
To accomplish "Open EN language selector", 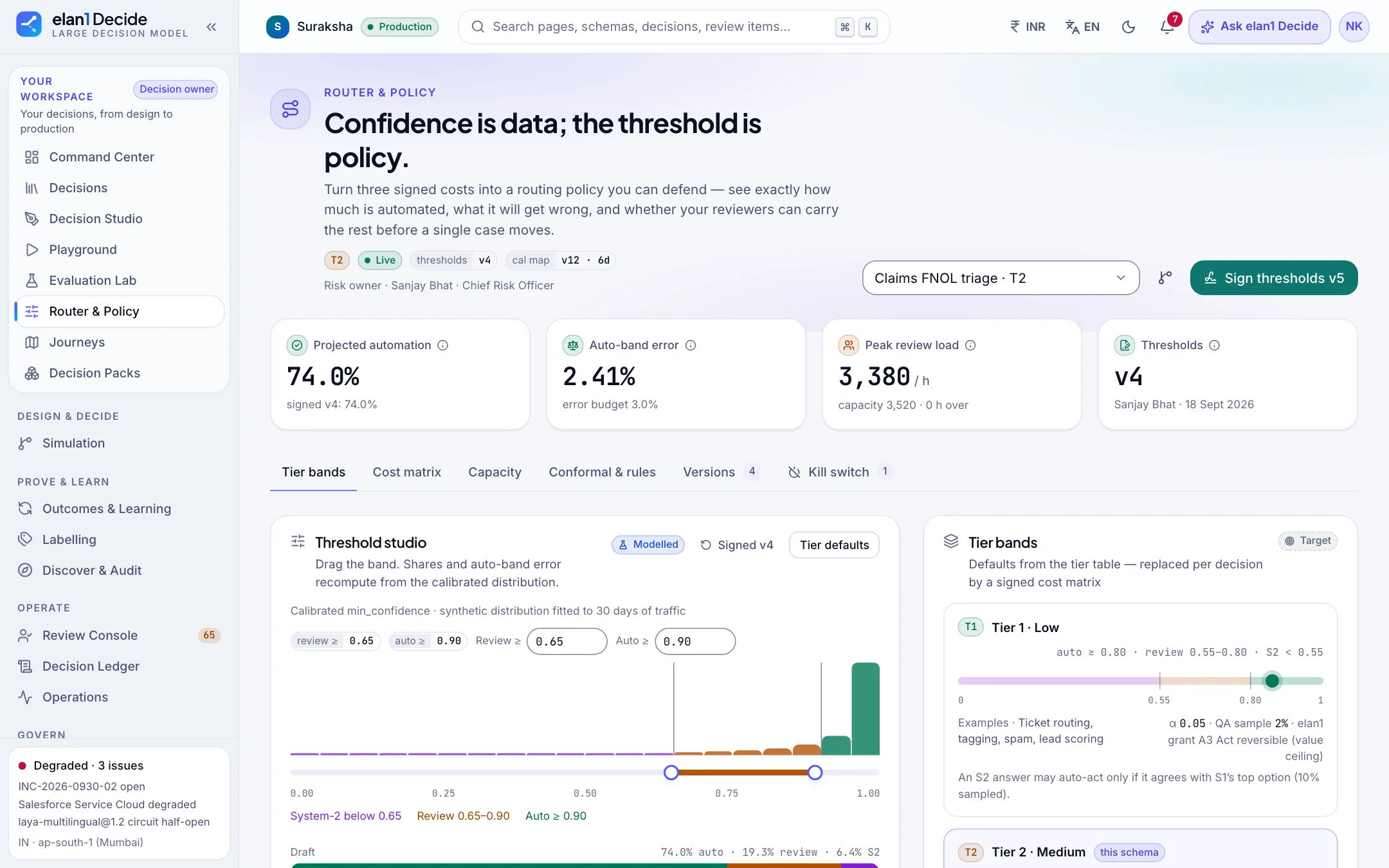I will click(1082, 27).
